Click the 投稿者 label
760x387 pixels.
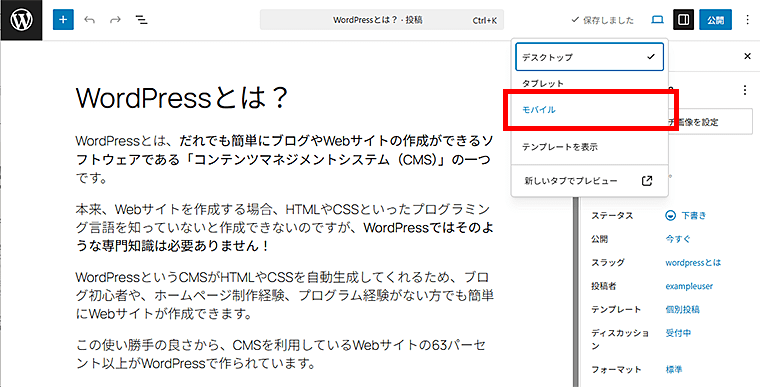(603, 286)
